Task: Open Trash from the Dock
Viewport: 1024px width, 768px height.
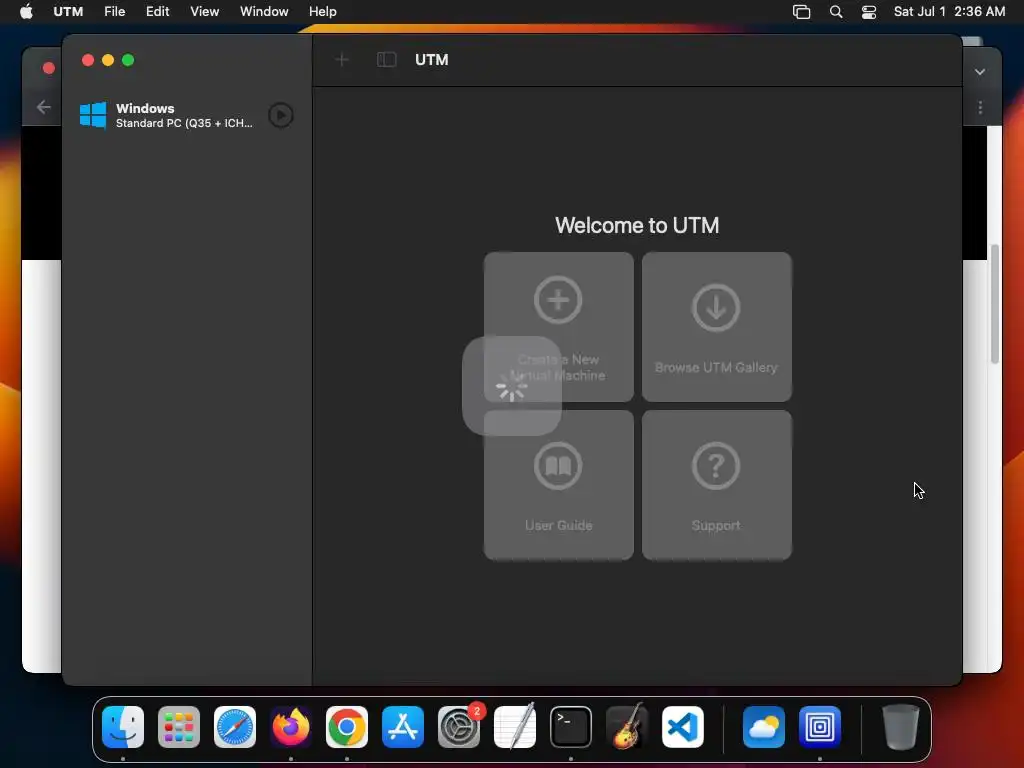Action: (x=901, y=727)
